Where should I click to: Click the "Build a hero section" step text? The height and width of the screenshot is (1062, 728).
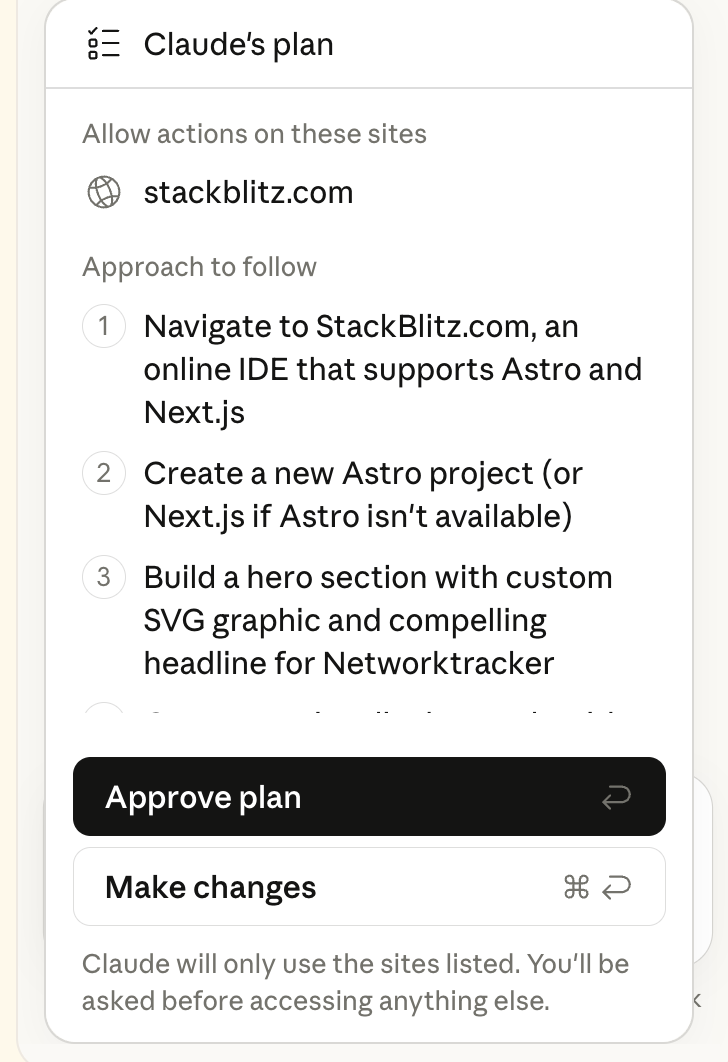click(x=377, y=620)
